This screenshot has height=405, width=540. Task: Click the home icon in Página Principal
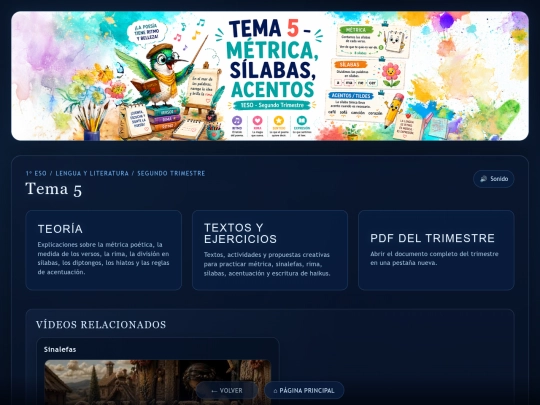tap(275, 391)
